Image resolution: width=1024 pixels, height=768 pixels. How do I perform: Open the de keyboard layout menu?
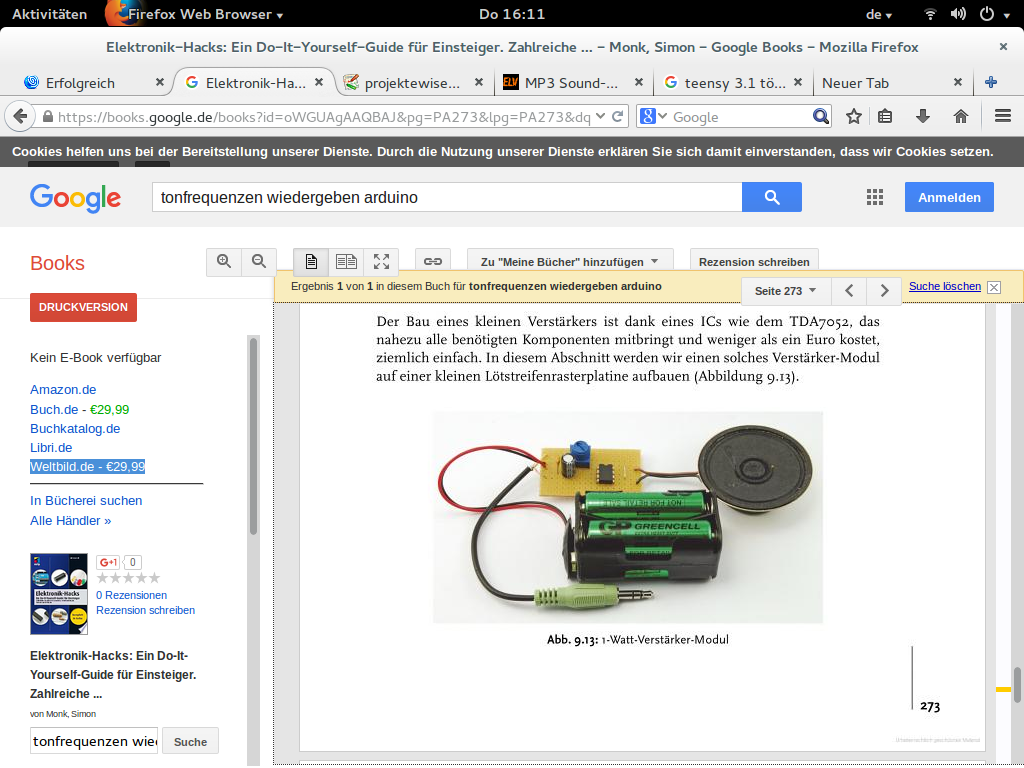pos(878,14)
